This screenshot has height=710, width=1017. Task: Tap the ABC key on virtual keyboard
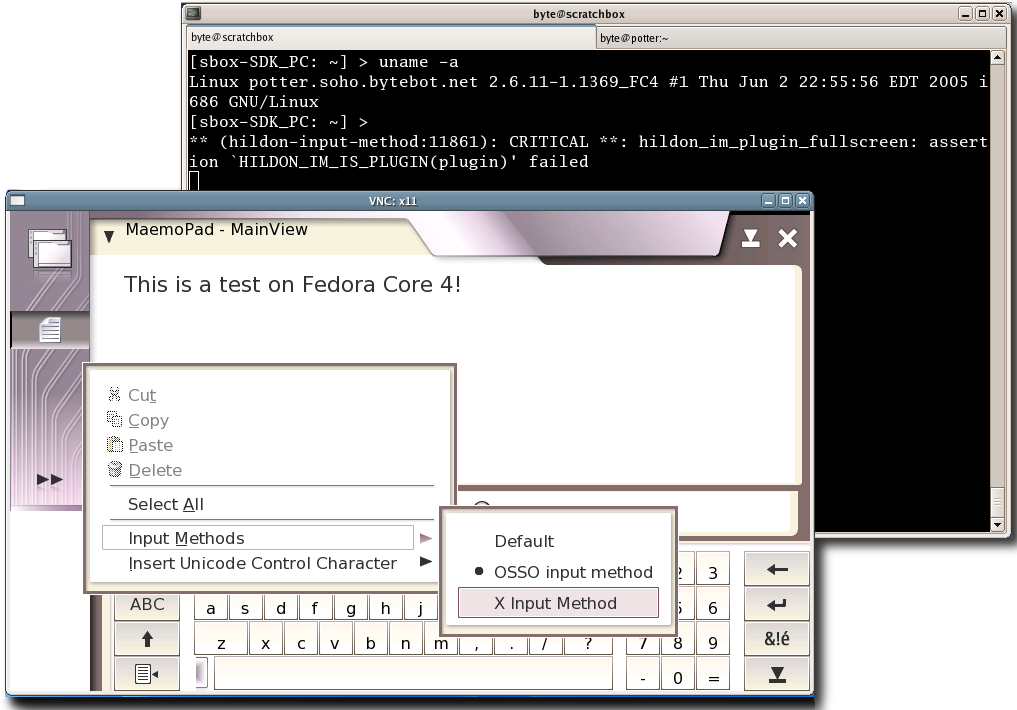click(x=147, y=606)
